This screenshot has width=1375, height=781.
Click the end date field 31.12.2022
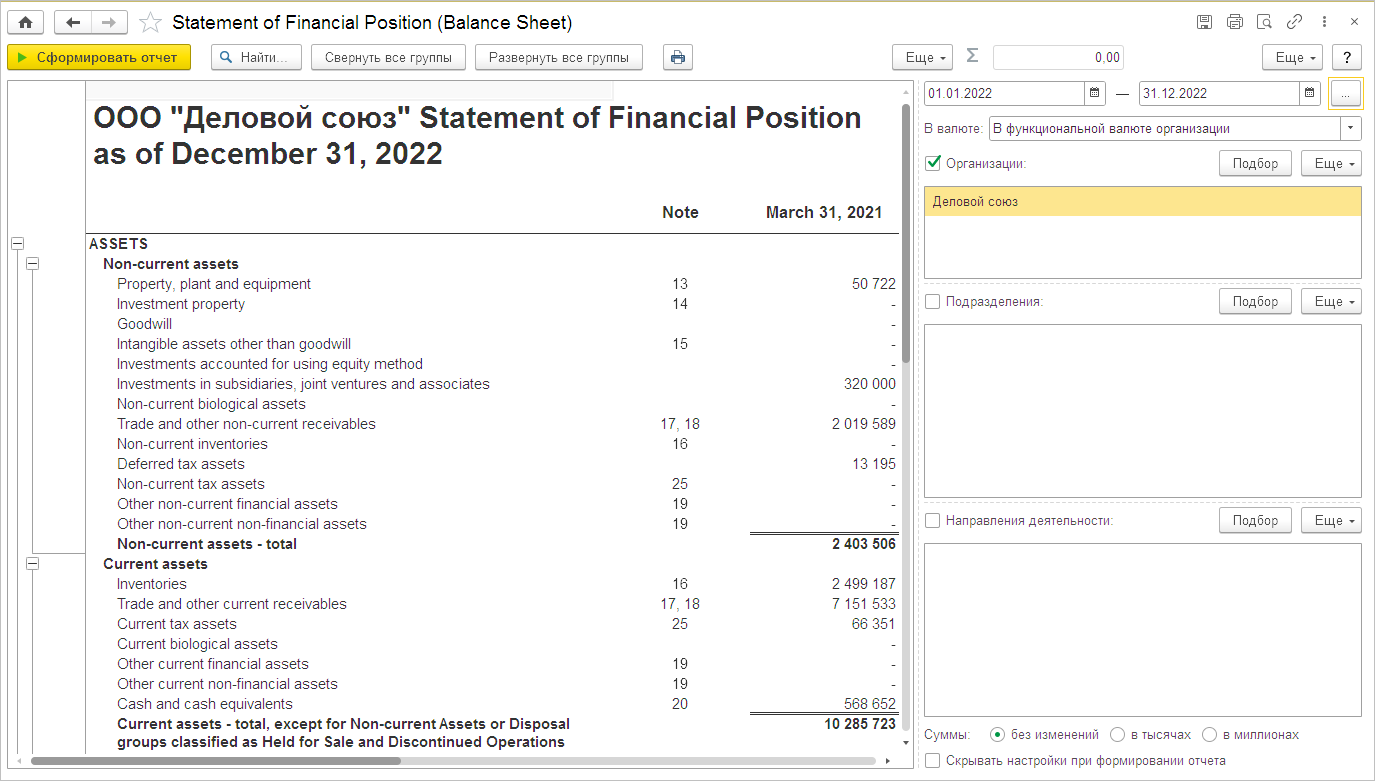pos(1219,93)
